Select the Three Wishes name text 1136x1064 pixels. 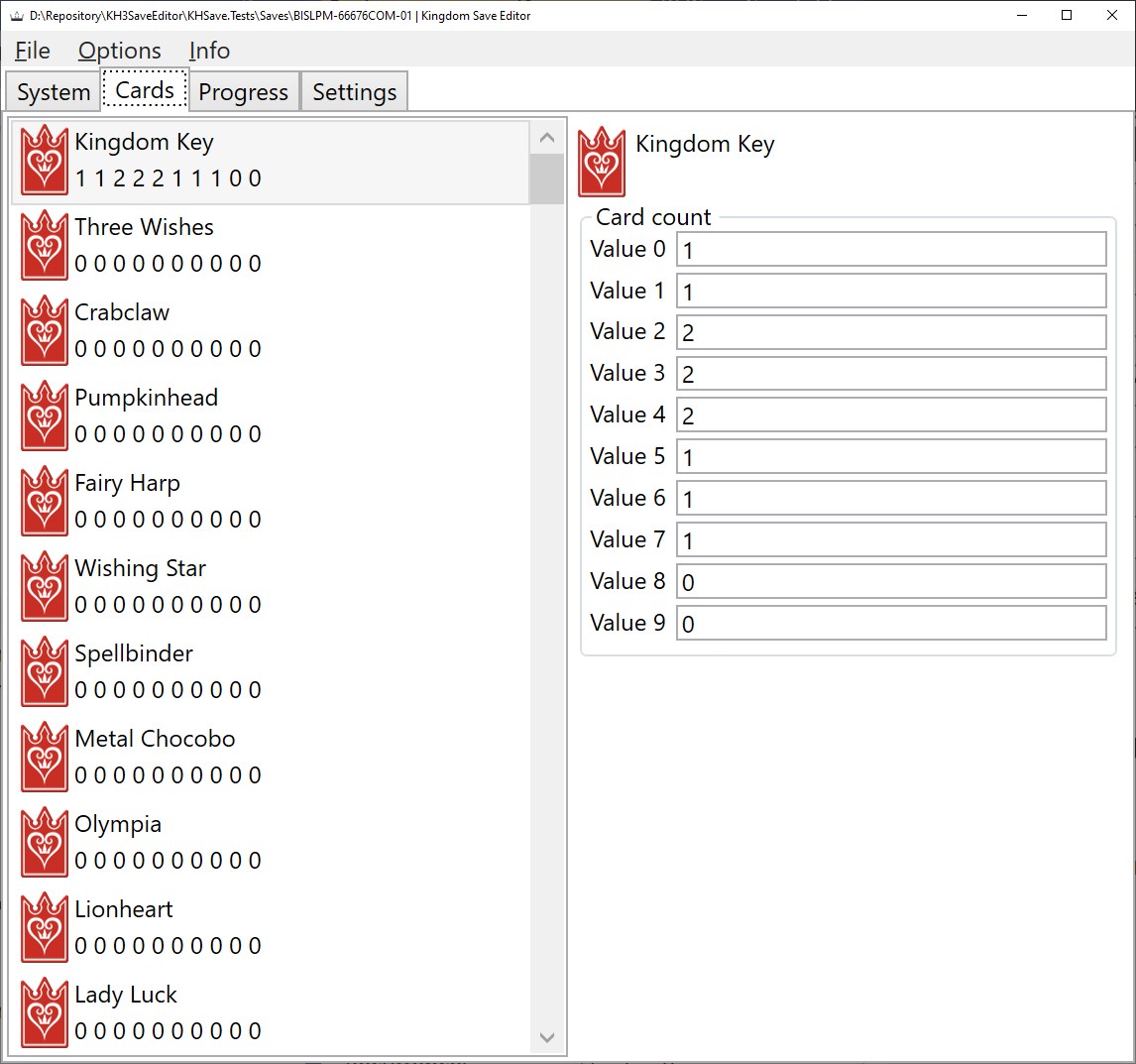[144, 227]
